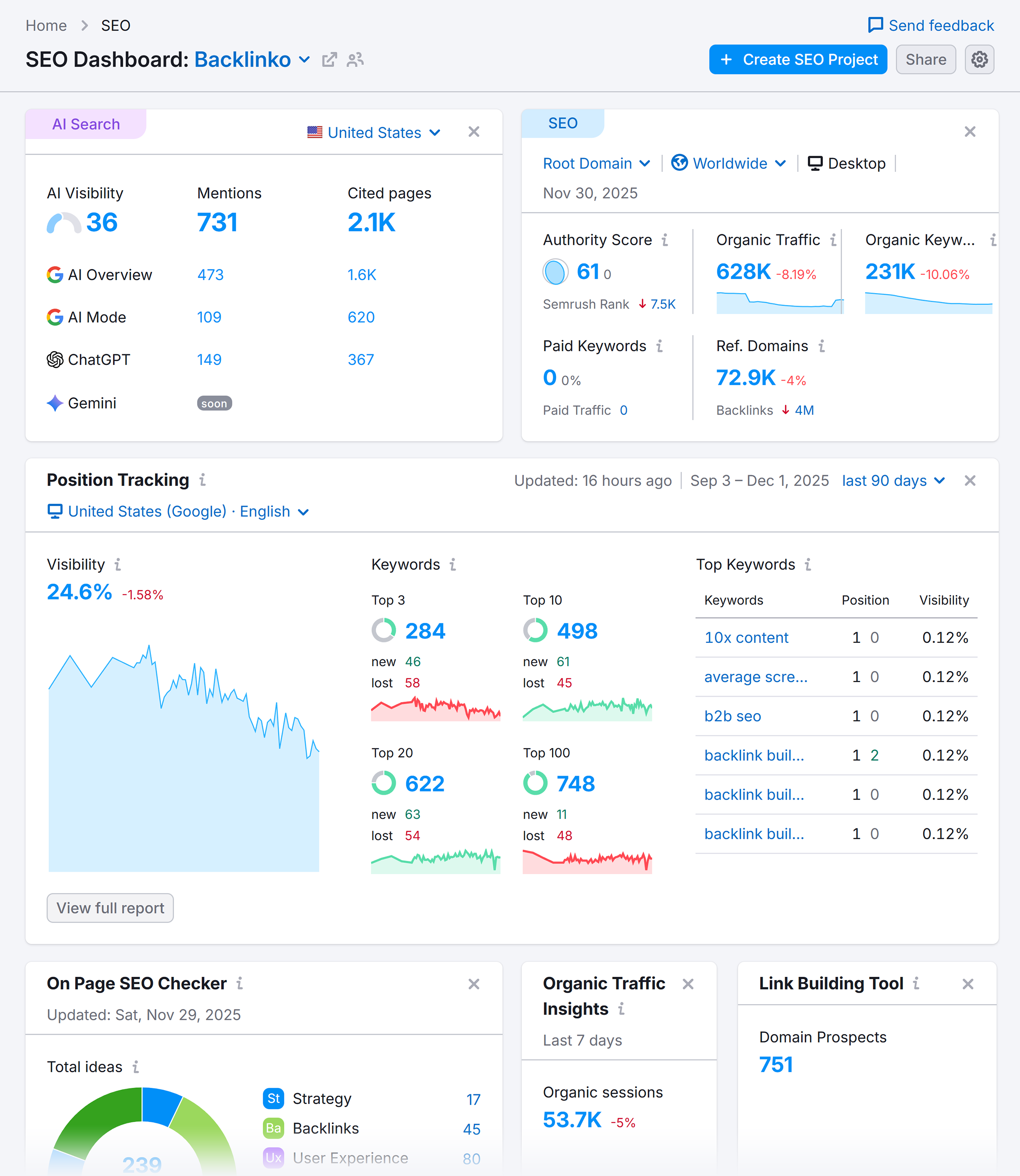Click the Visibility info icon in Position Tracking
The image size is (1020, 1176).
point(118,565)
